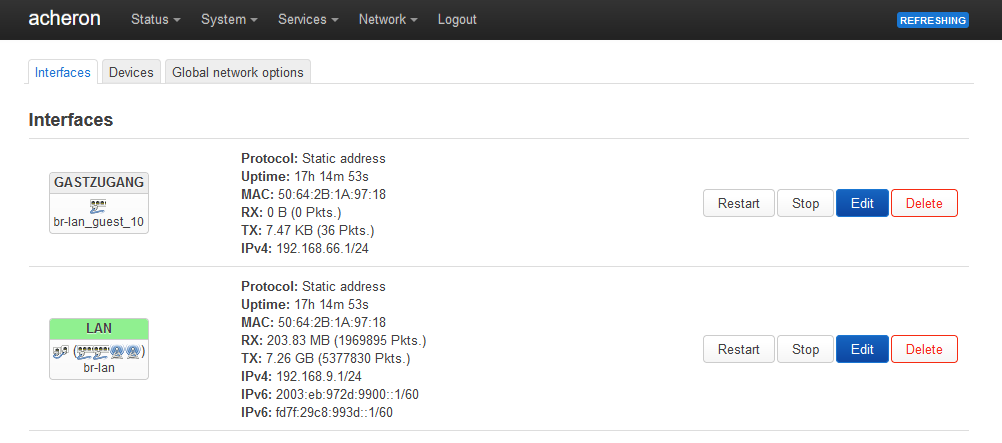Click the REFRESHING status badge
Image resolution: width=1002 pixels, height=443 pixels.
point(932,20)
